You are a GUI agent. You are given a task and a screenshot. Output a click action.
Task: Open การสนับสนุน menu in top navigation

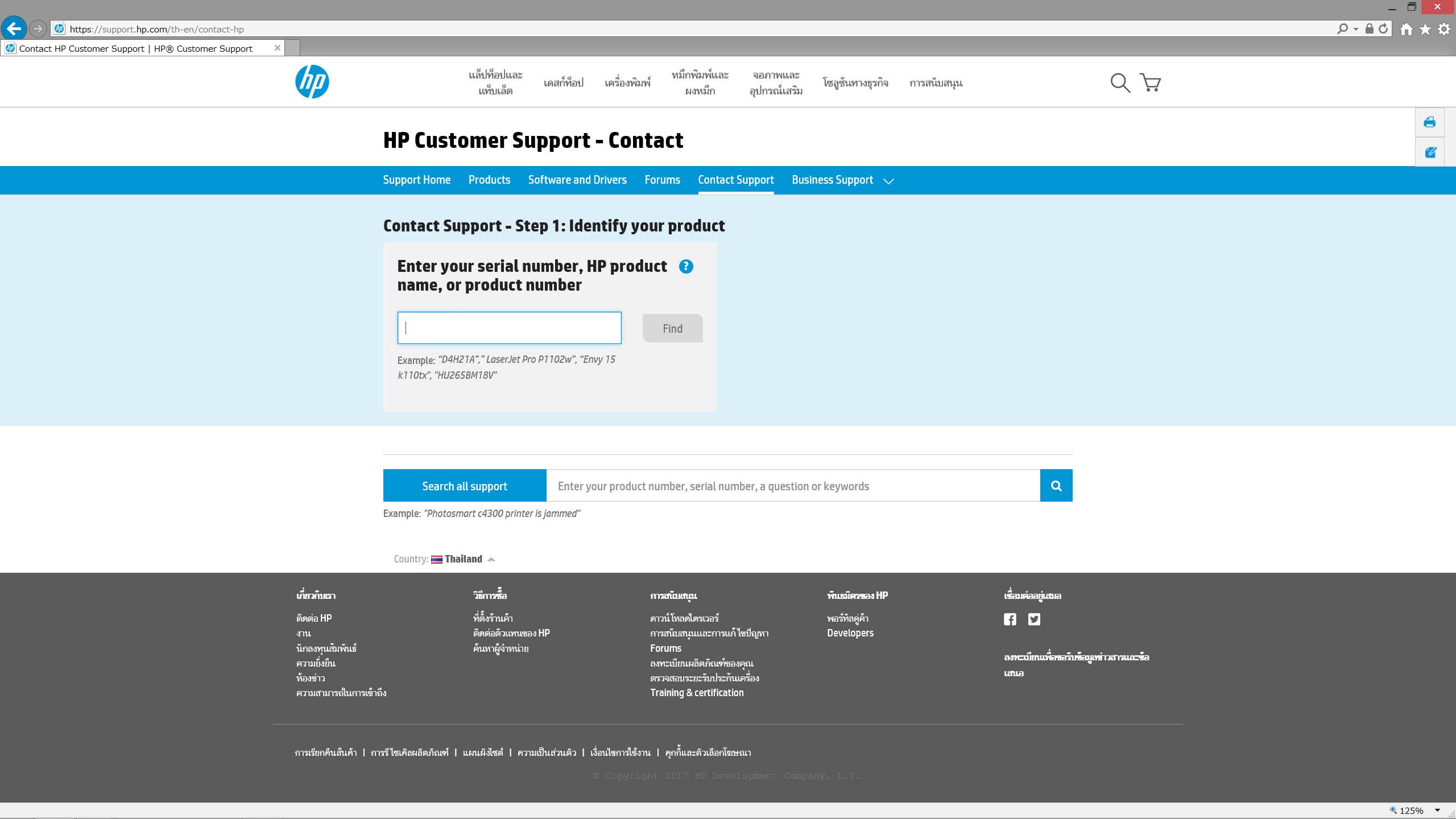tap(936, 83)
